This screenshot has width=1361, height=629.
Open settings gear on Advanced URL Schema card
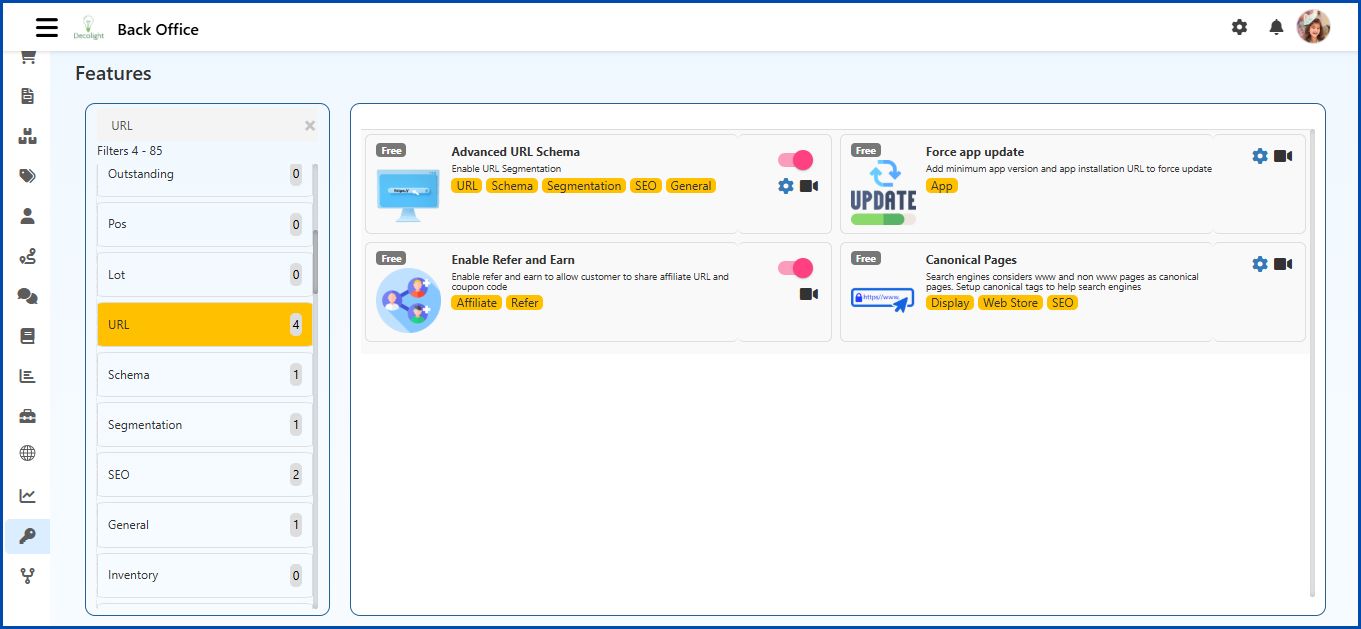[x=785, y=185]
